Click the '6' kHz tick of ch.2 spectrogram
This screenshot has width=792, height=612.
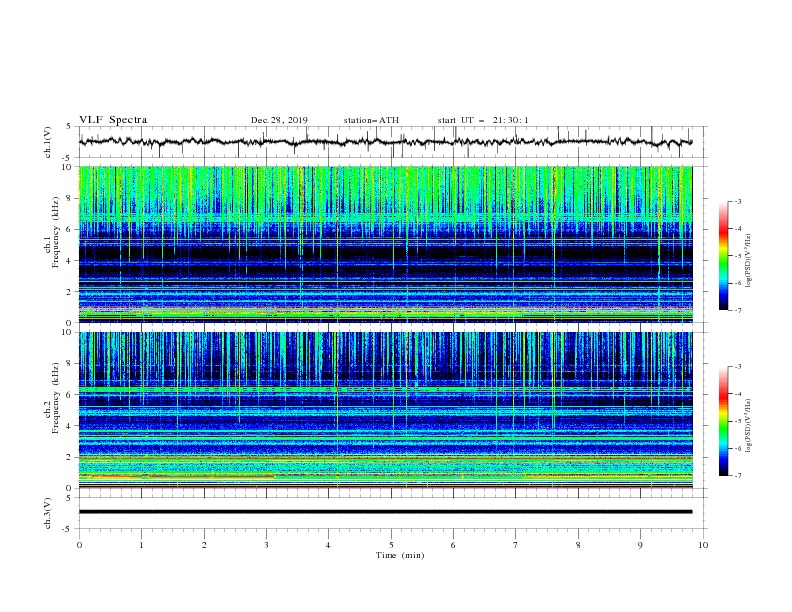pyautogui.click(x=70, y=395)
